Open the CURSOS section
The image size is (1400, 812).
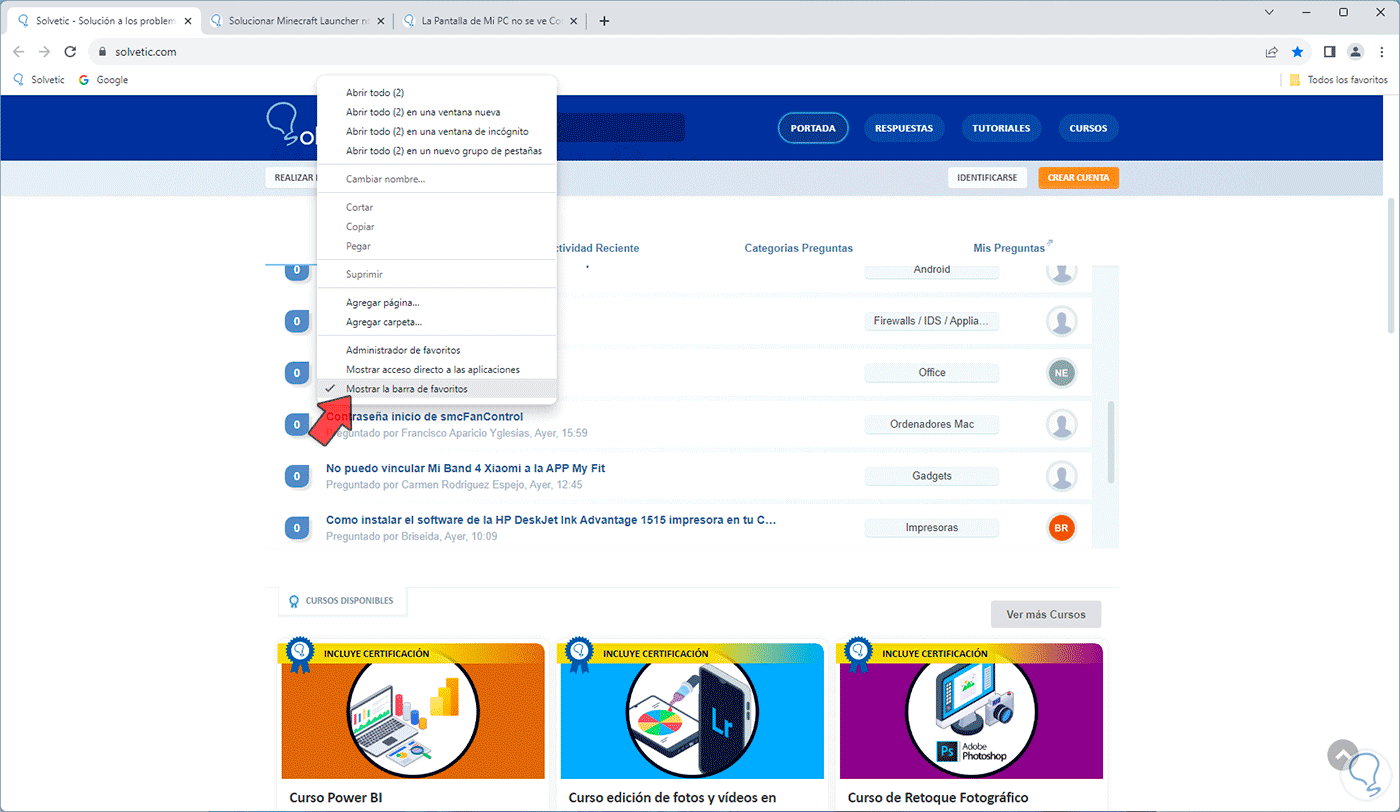pos(1088,128)
